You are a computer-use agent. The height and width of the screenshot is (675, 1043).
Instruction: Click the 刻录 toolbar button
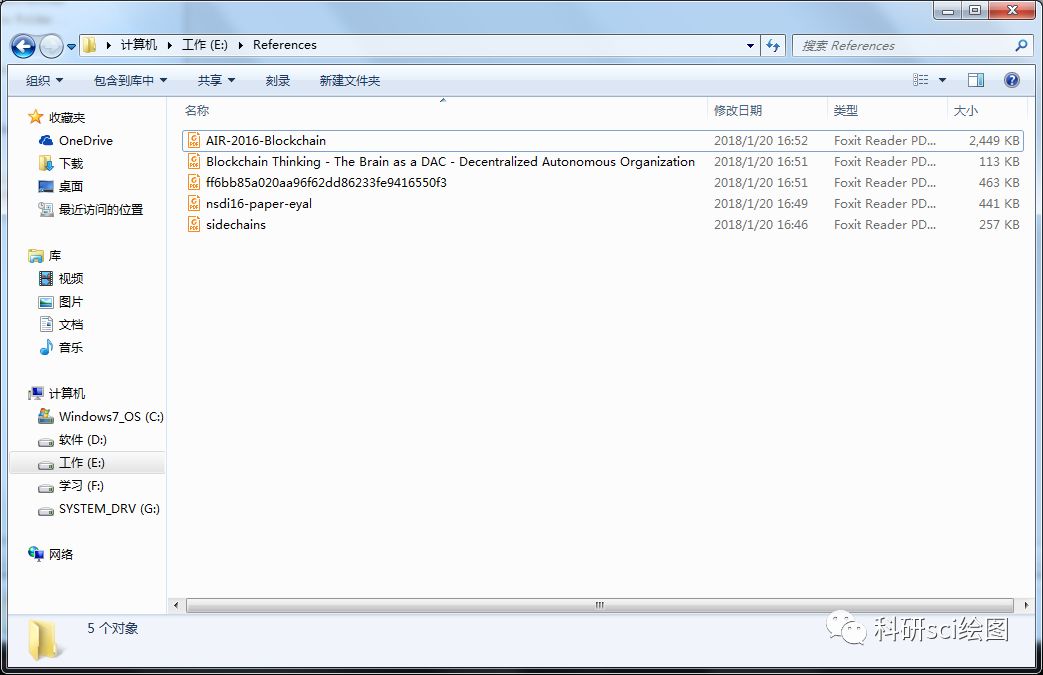tap(277, 80)
